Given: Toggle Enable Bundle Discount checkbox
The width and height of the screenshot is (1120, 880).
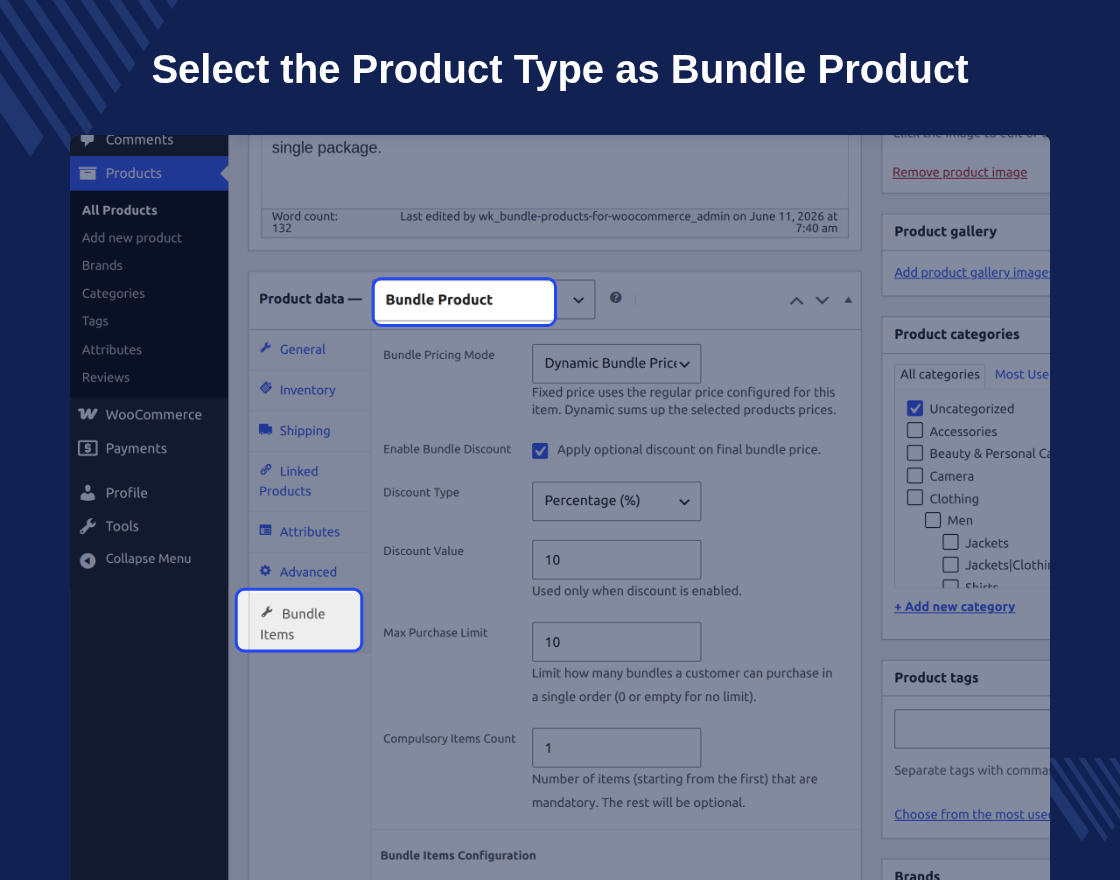Looking at the screenshot, I should pos(540,451).
